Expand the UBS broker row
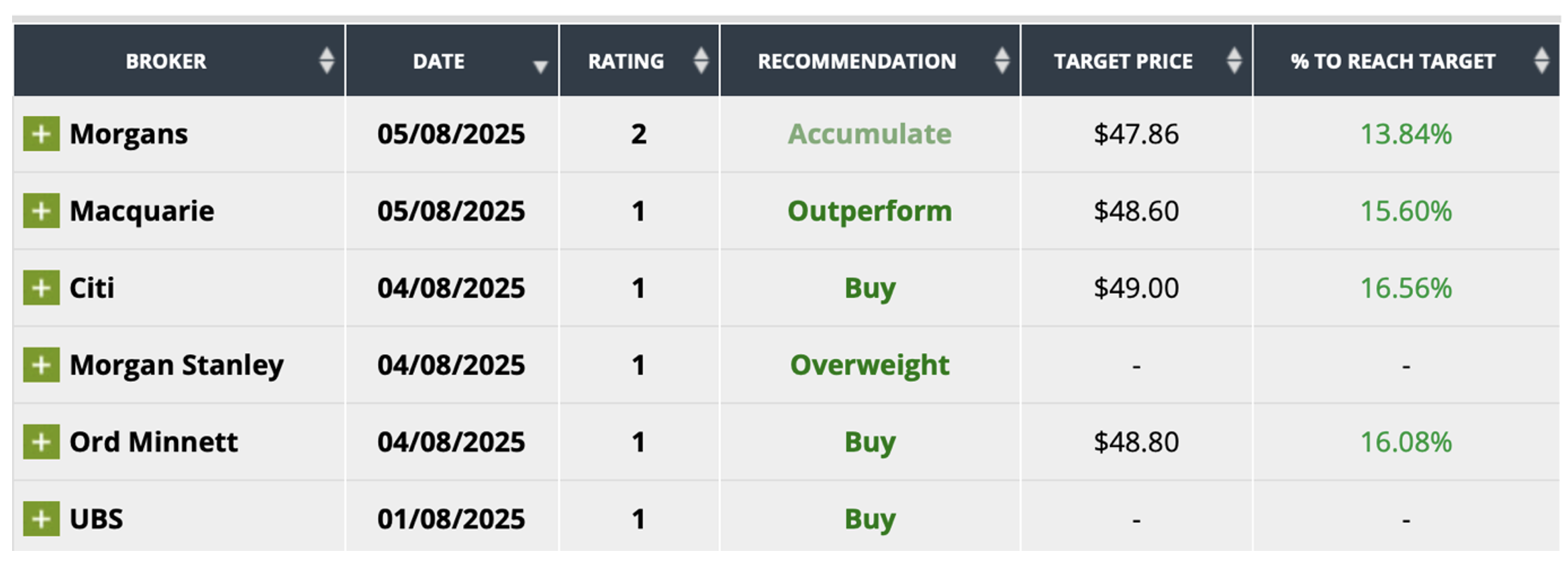 41,519
